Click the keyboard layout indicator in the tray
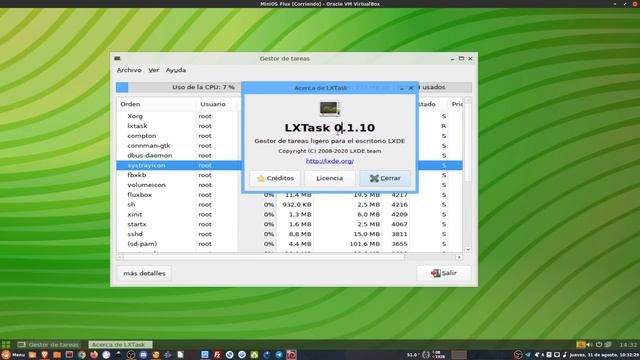This screenshot has height=360, width=640. coord(581,344)
